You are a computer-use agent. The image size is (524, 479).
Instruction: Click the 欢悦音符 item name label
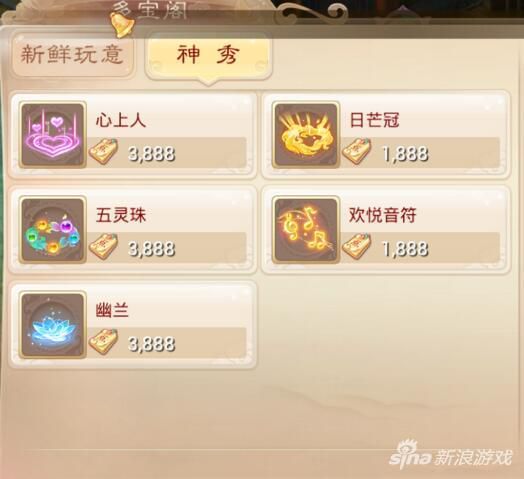pyautogui.click(x=383, y=215)
